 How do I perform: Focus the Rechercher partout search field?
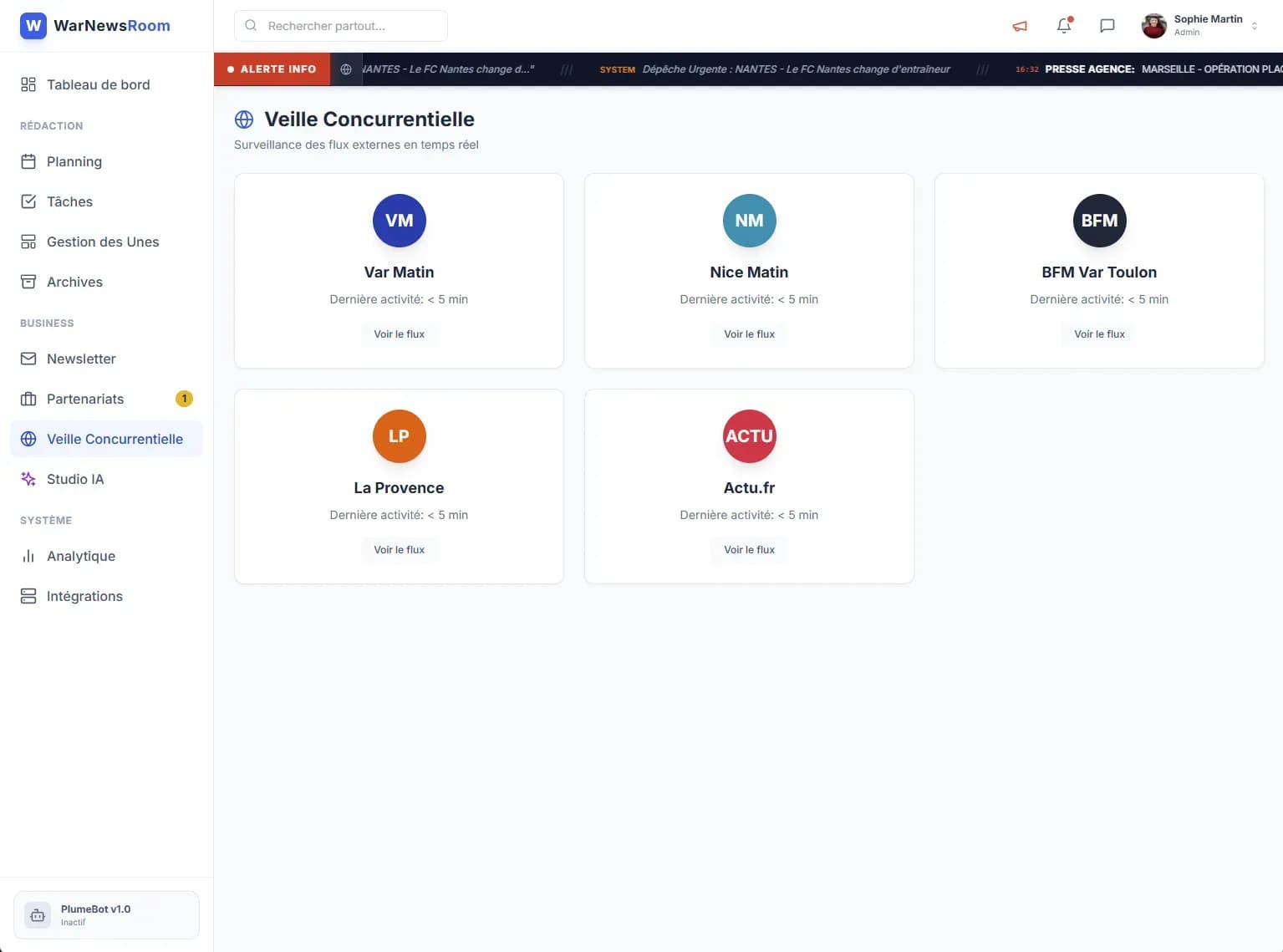click(x=341, y=26)
